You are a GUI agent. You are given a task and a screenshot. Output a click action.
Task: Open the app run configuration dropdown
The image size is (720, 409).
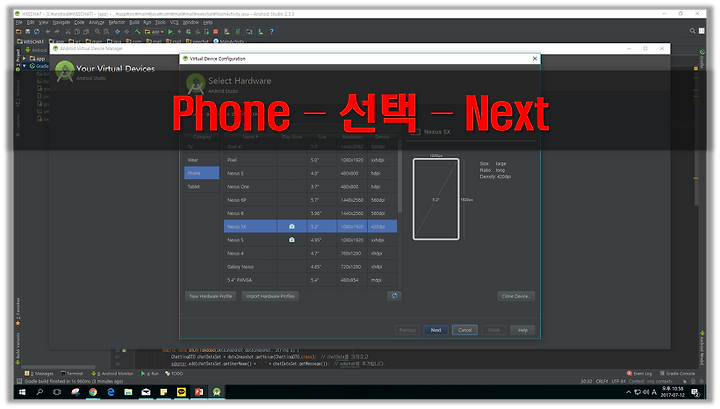pos(155,32)
